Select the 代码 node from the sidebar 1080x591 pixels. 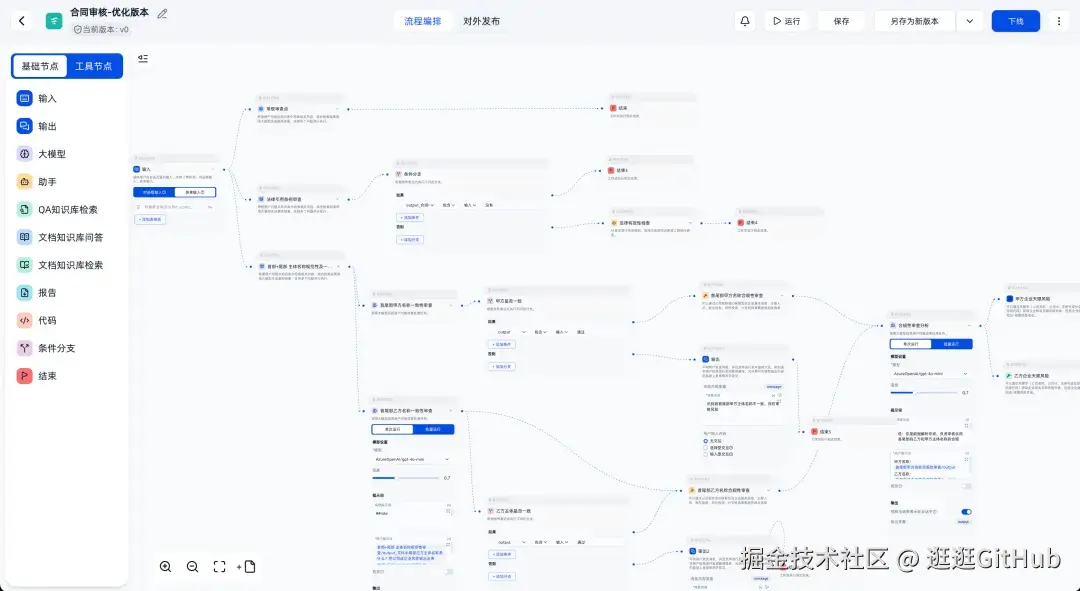click(45, 320)
